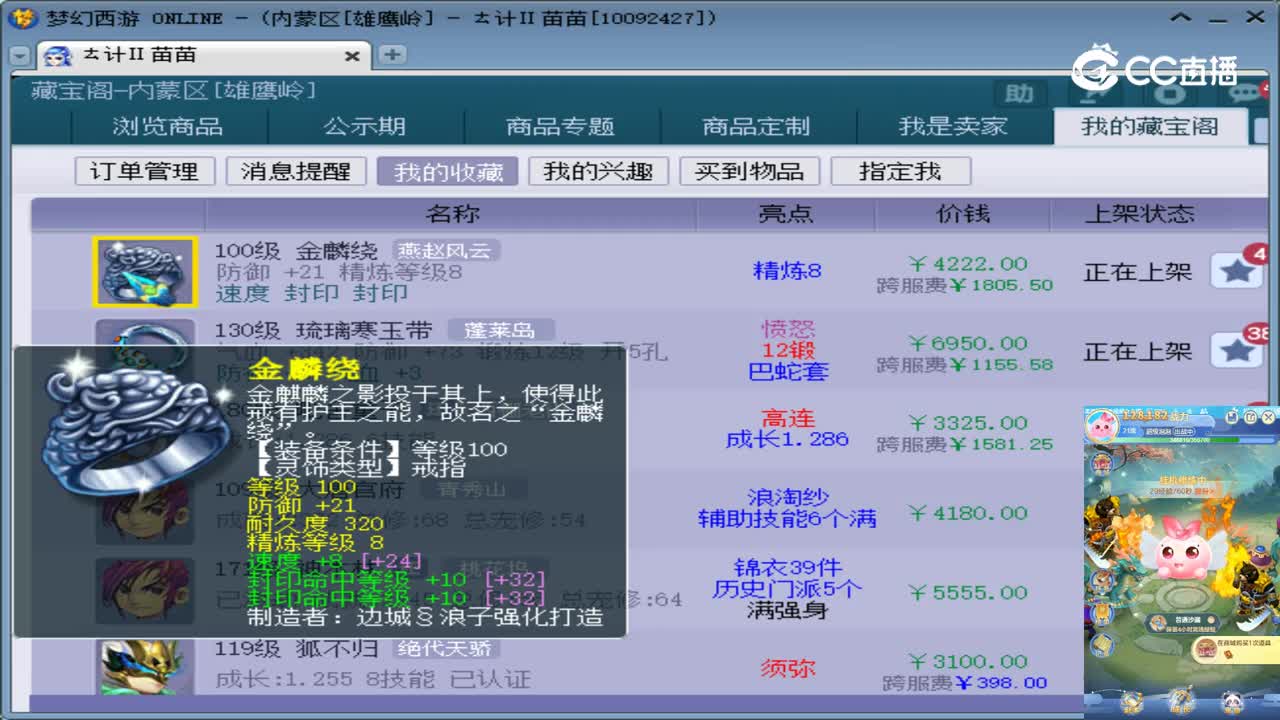The height and width of the screenshot is (720, 1280).
Task: Open the chat bubble icon with red badge
Action: [x=1243, y=93]
